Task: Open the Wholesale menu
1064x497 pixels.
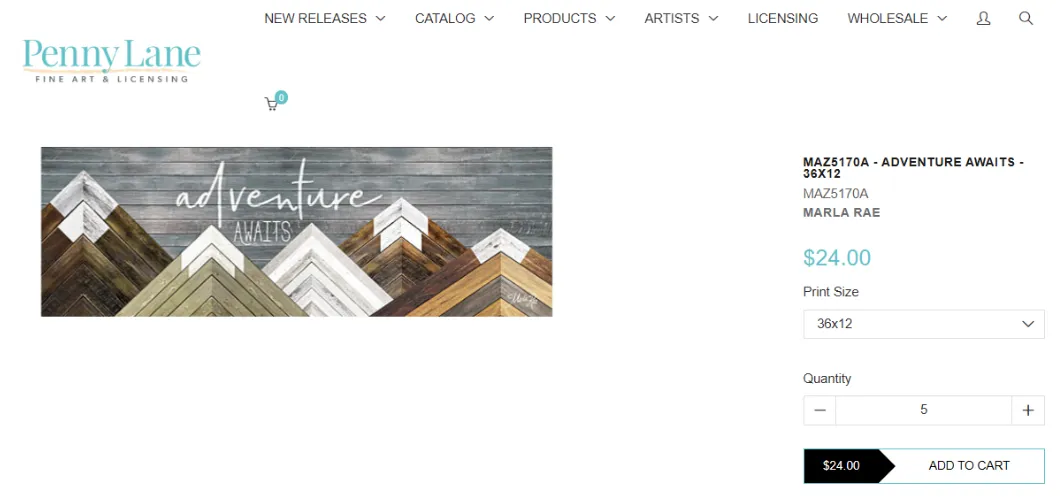Action: coord(897,18)
